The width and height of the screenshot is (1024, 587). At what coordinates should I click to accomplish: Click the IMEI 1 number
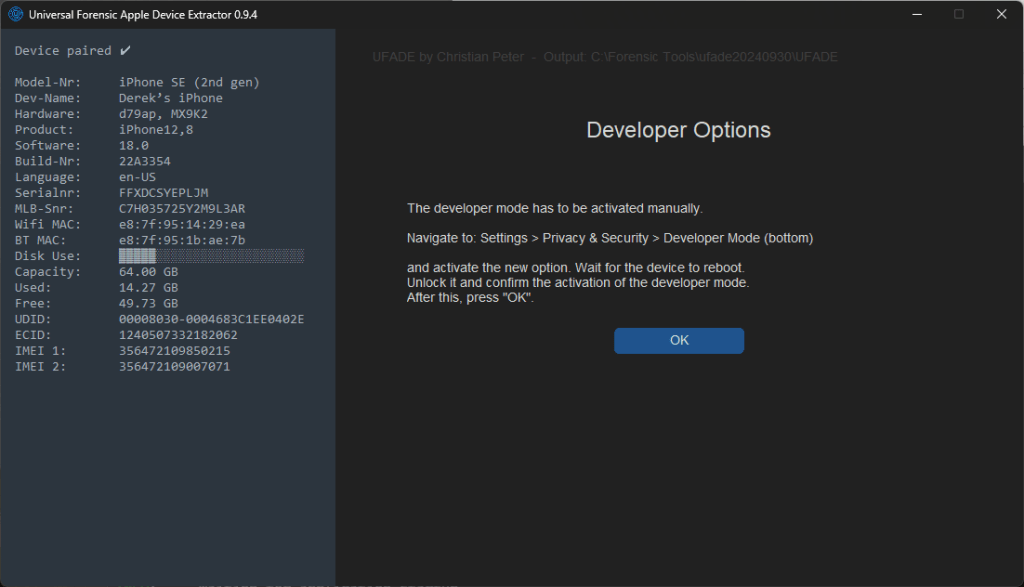coord(174,351)
